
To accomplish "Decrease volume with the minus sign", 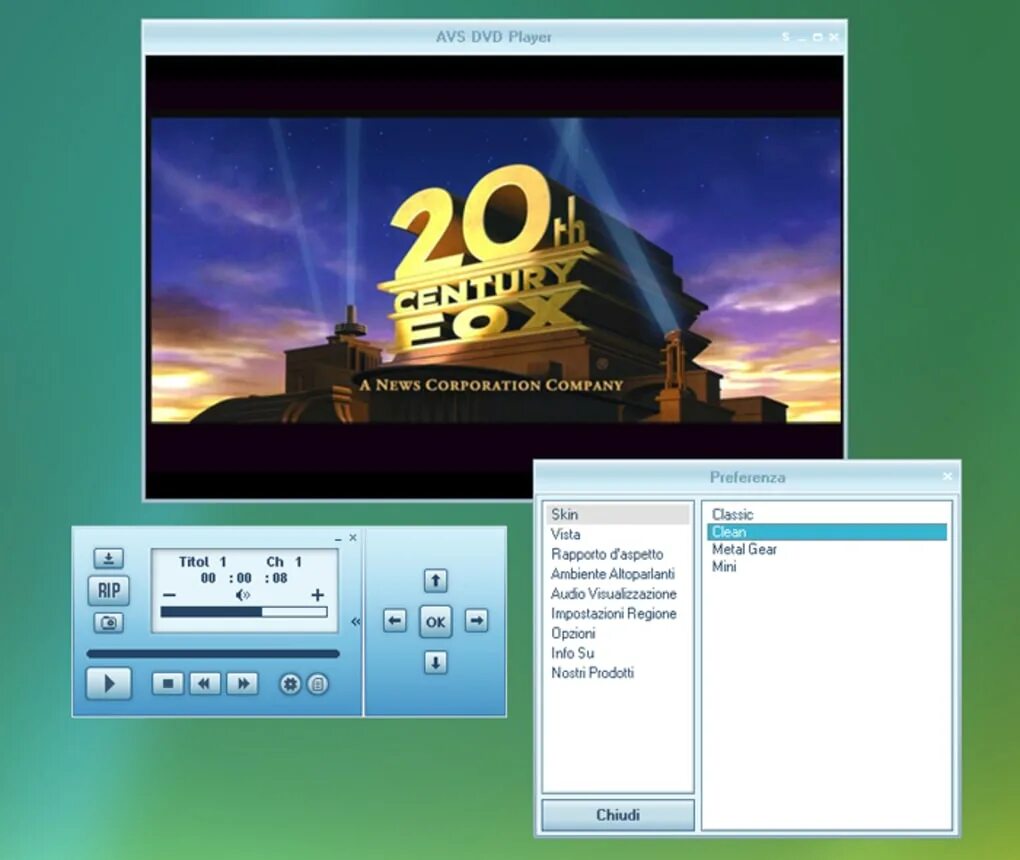I will (x=169, y=595).
